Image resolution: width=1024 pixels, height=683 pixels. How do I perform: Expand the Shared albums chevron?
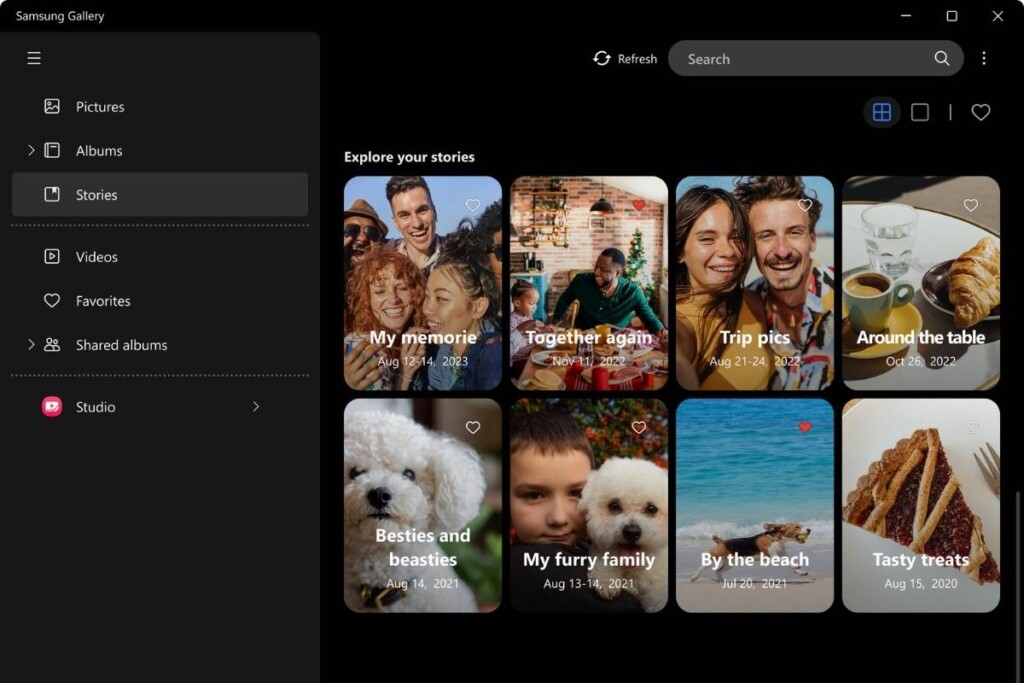[31, 344]
